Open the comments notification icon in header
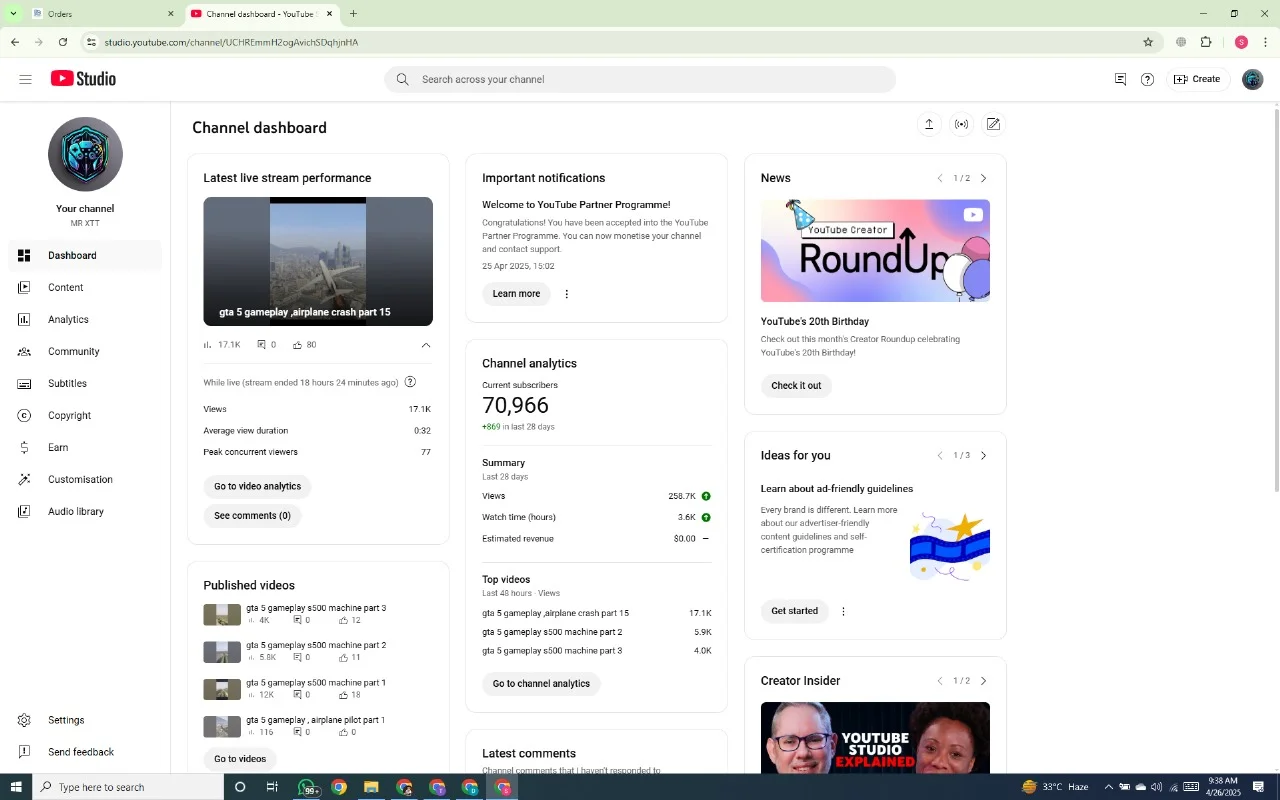 (x=1120, y=79)
